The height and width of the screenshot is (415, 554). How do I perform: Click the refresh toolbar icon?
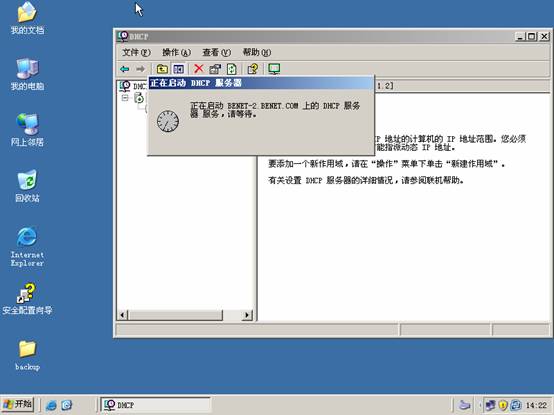coord(232,69)
